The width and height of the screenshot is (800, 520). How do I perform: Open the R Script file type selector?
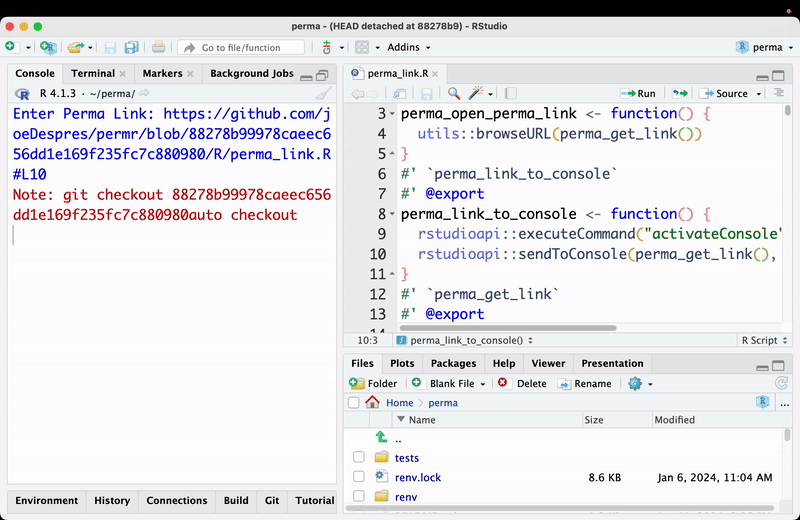click(x=764, y=340)
